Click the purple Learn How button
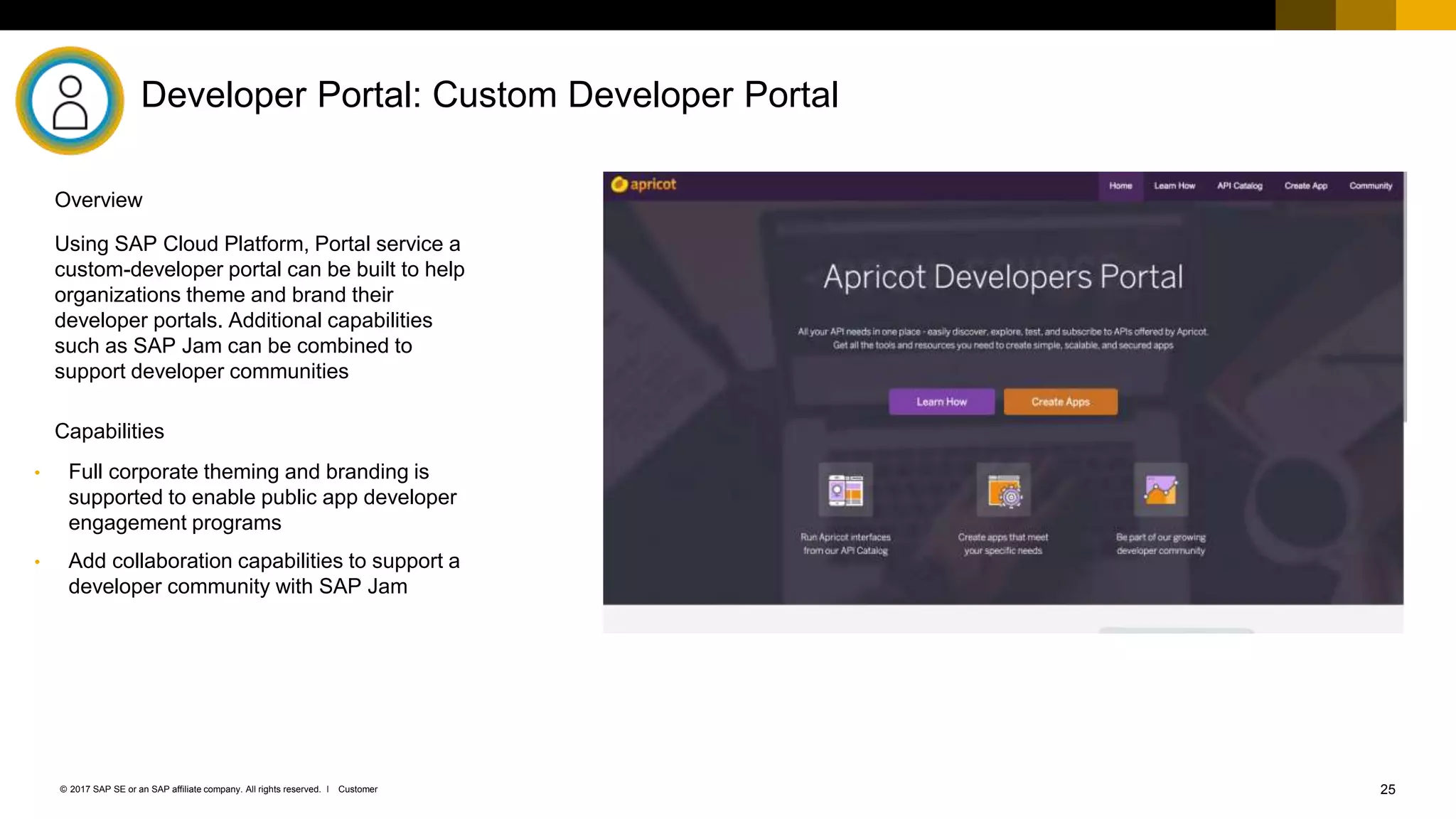This screenshot has width=1456, height=819. click(941, 402)
